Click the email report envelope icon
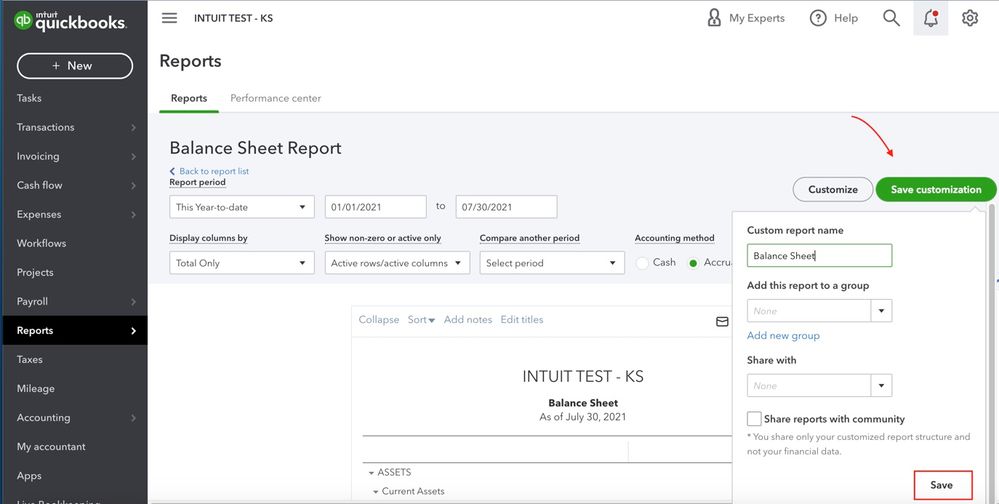The height and width of the screenshot is (504, 999). coord(722,322)
